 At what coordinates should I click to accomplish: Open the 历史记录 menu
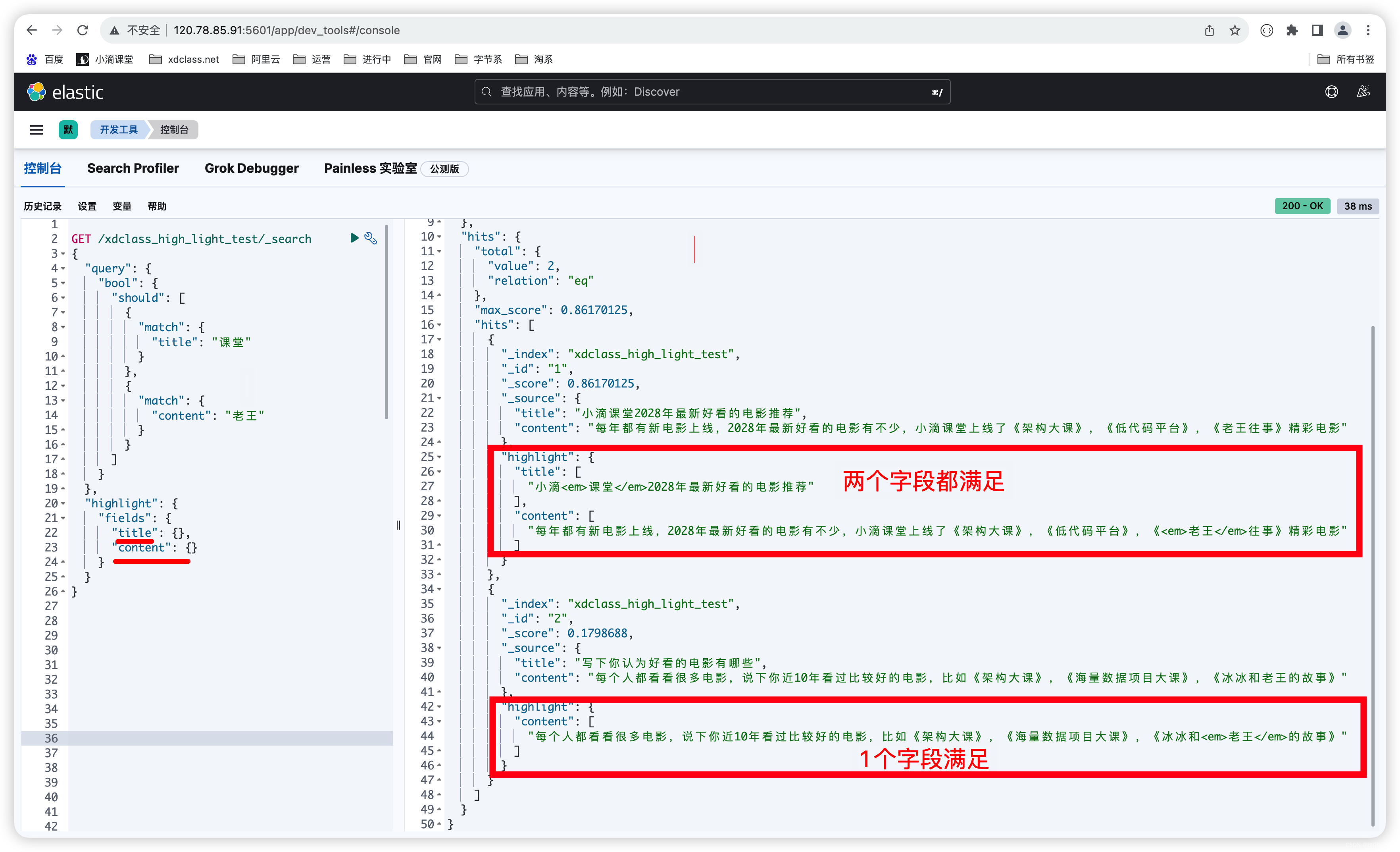click(x=42, y=206)
